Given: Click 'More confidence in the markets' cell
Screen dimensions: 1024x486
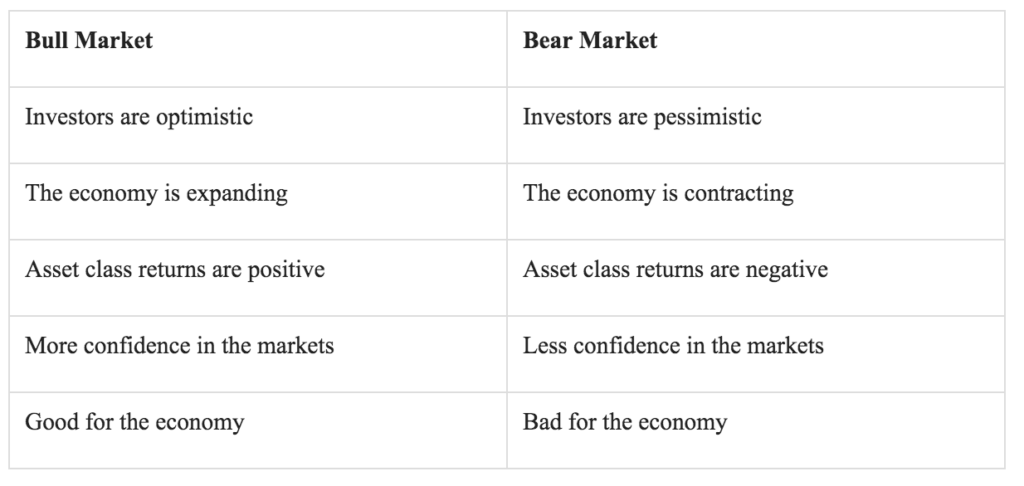Looking at the screenshot, I should 258,354.
